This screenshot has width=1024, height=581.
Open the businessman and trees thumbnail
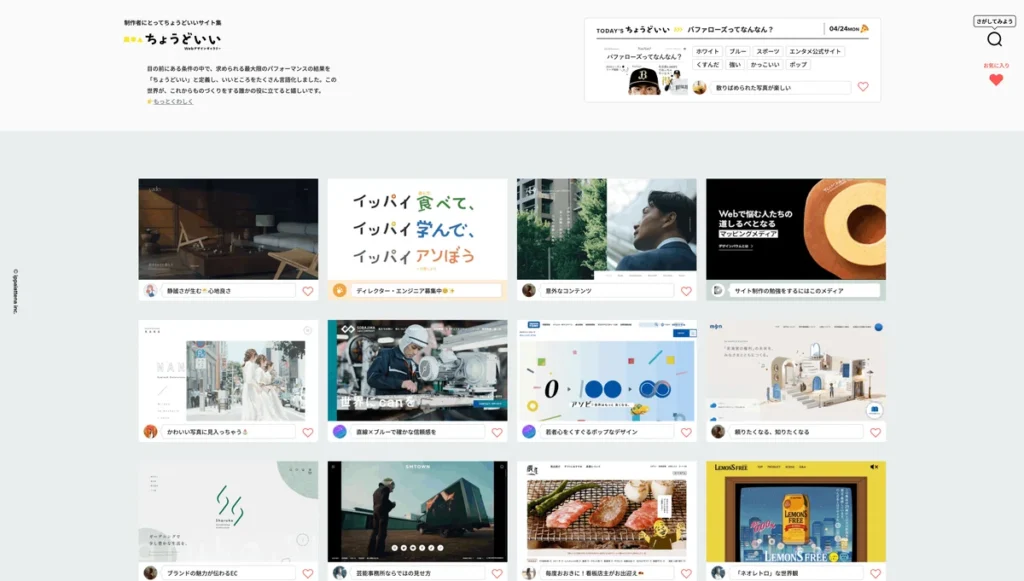click(607, 229)
